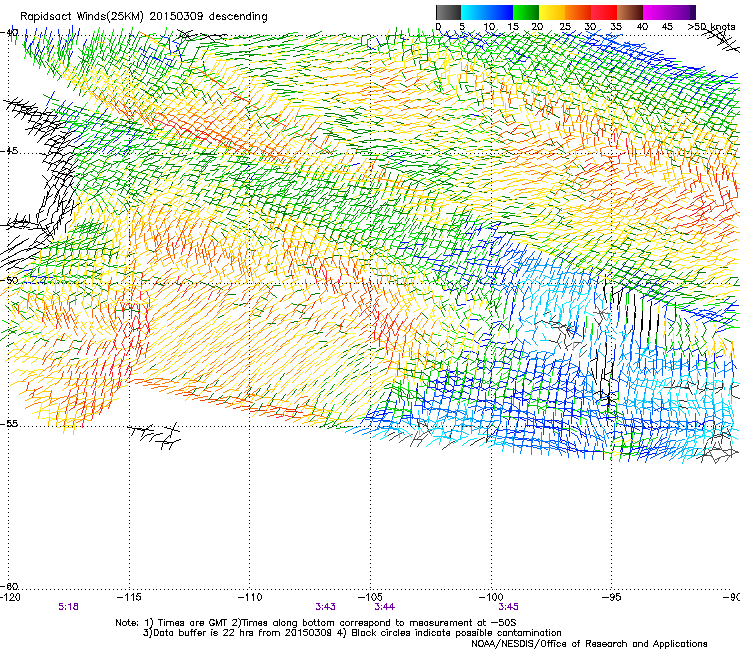Click the legend value "25"
This screenshot has width=740, height=650.
[565, 27]
